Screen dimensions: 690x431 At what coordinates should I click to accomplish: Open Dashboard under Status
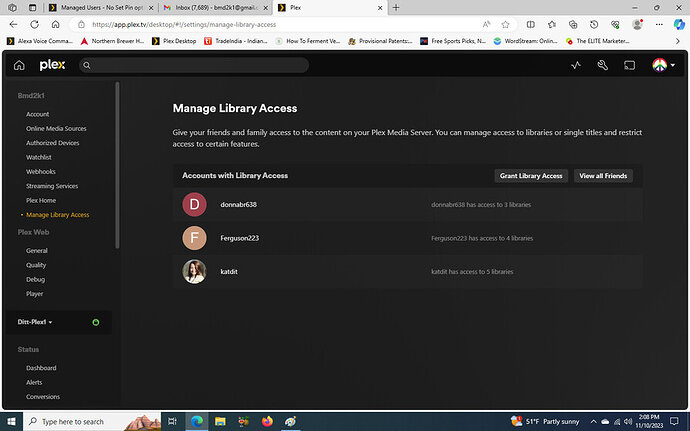coord(41,368)
